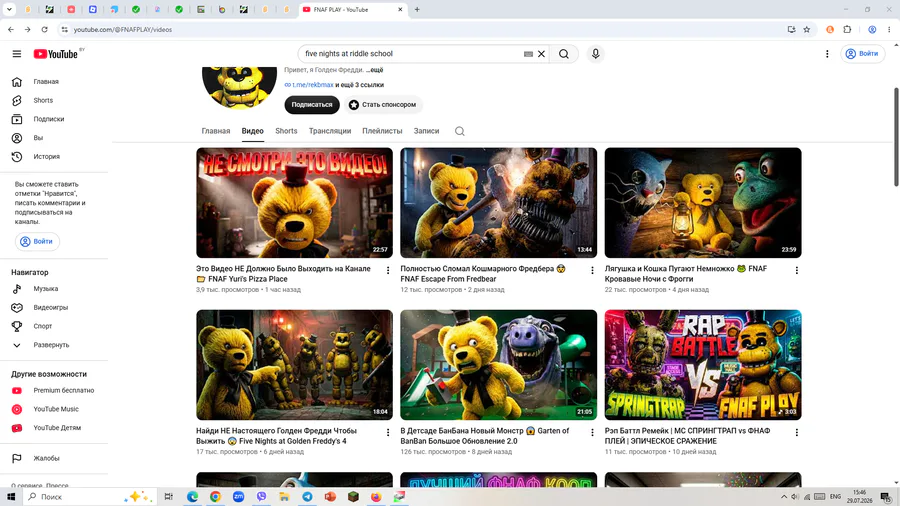Open video title Полностью Сломал Кошмарного Фредбера
This screenshot has height=506, width=900.
(483, 274)
